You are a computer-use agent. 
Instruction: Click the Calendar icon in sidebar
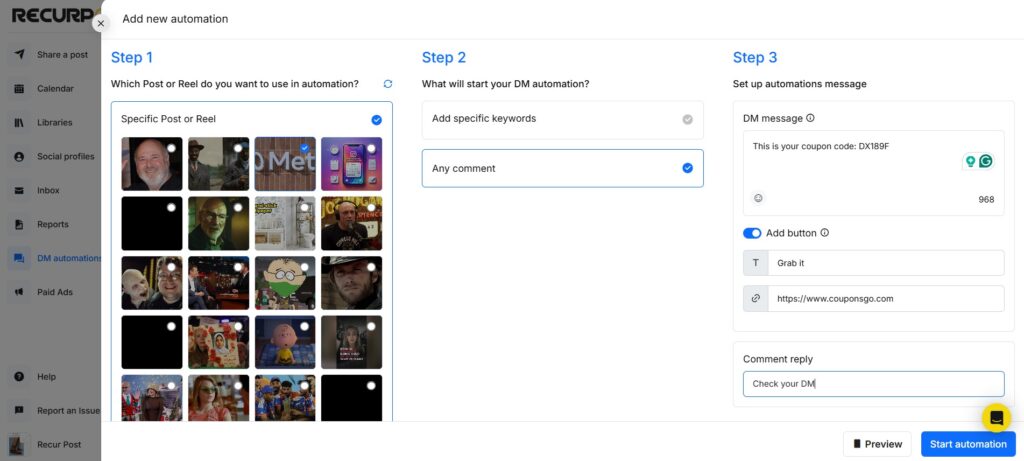(x=19, y=89)
